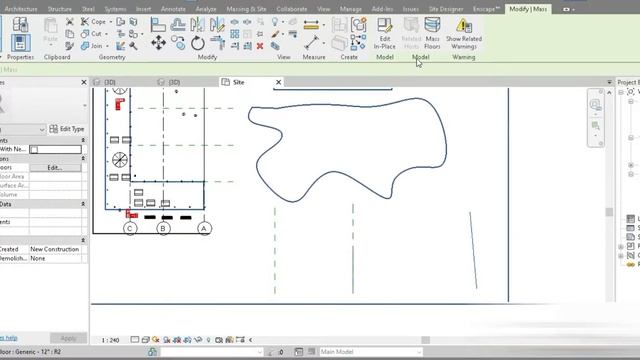
Task: Select Cut geometry tool
Action: (91, 34)
